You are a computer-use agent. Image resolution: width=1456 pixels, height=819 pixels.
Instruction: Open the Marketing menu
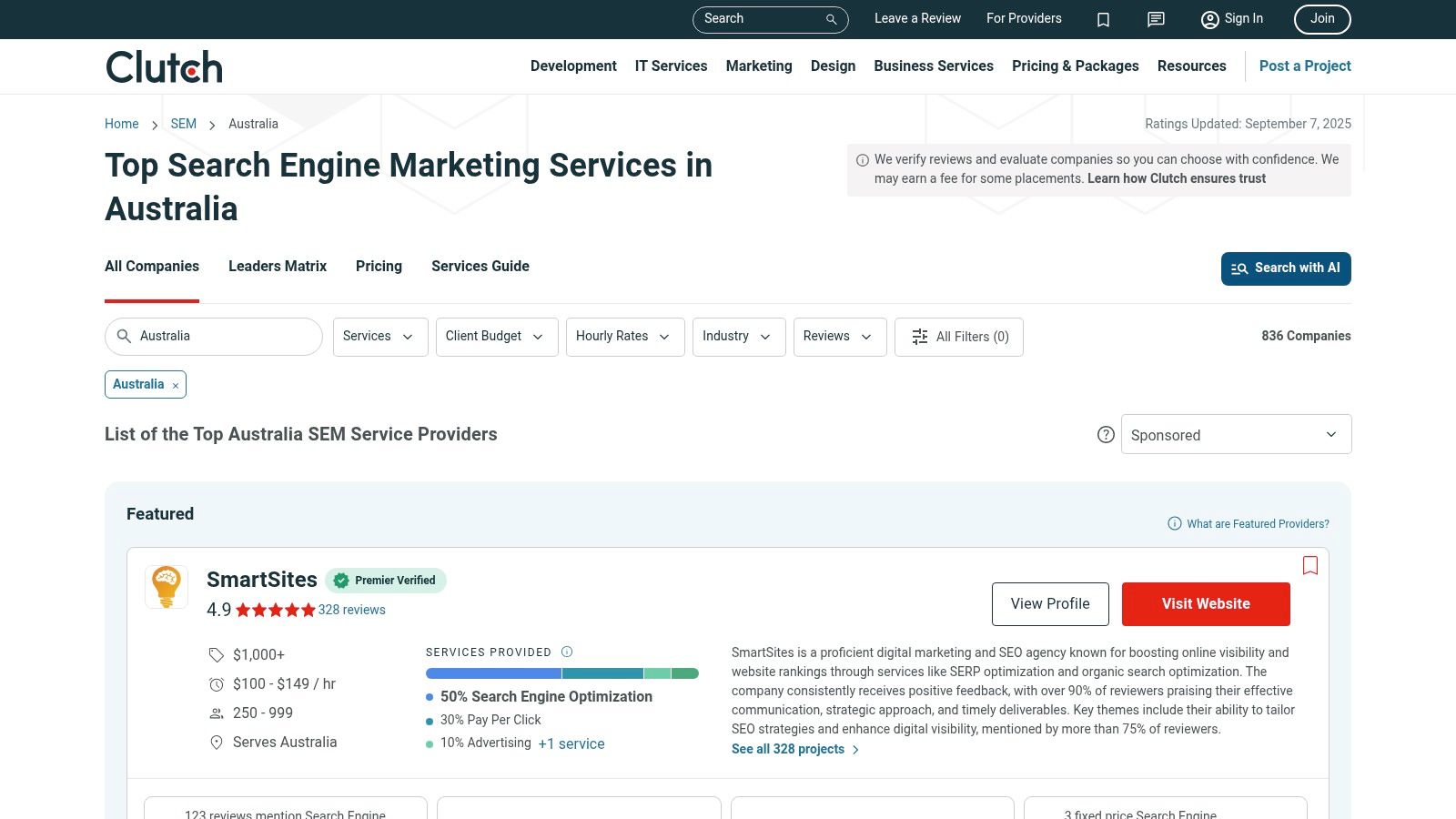click(x=758, y=66)
